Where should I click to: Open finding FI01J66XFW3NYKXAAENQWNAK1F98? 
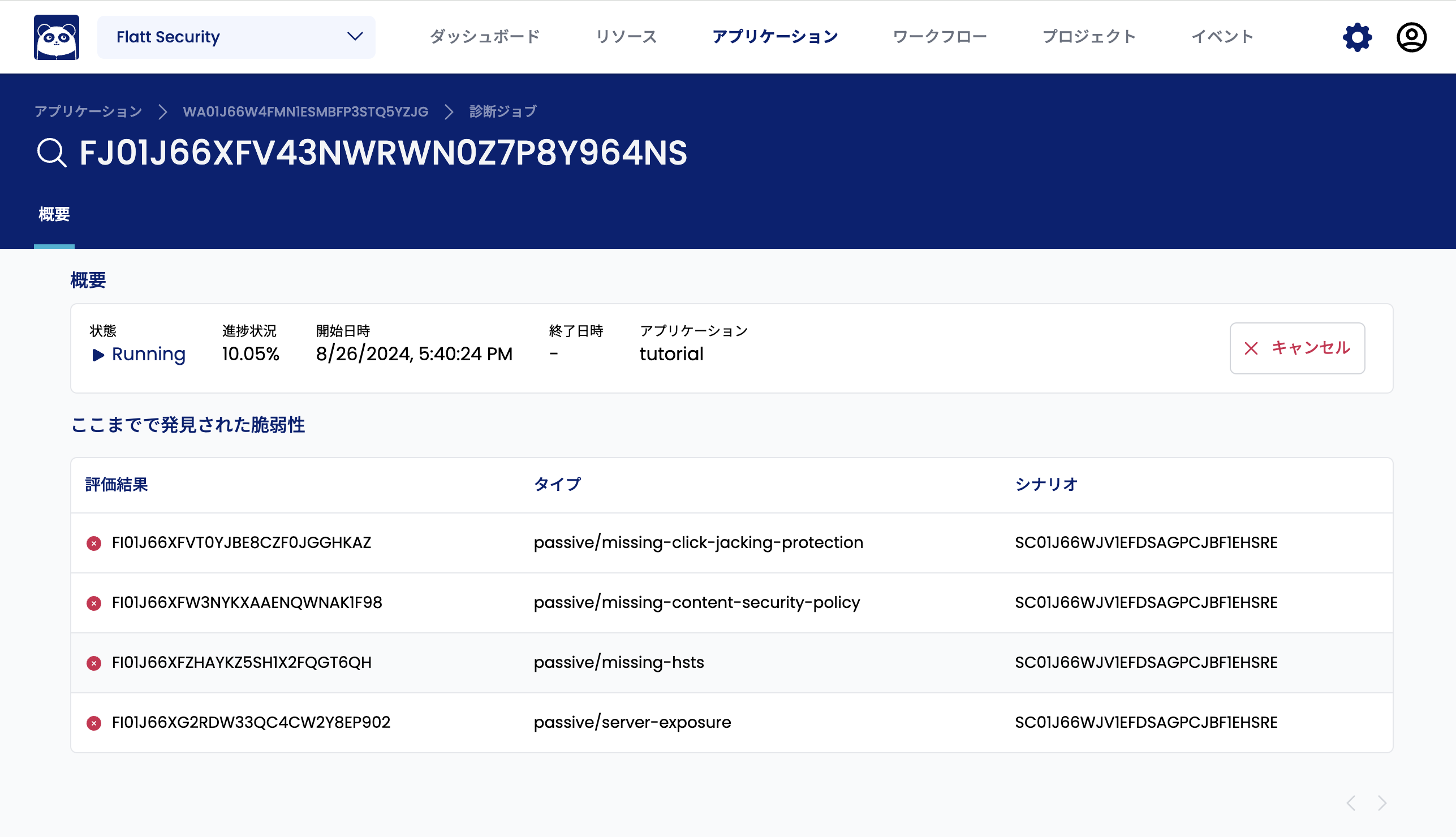coord(247,602)
